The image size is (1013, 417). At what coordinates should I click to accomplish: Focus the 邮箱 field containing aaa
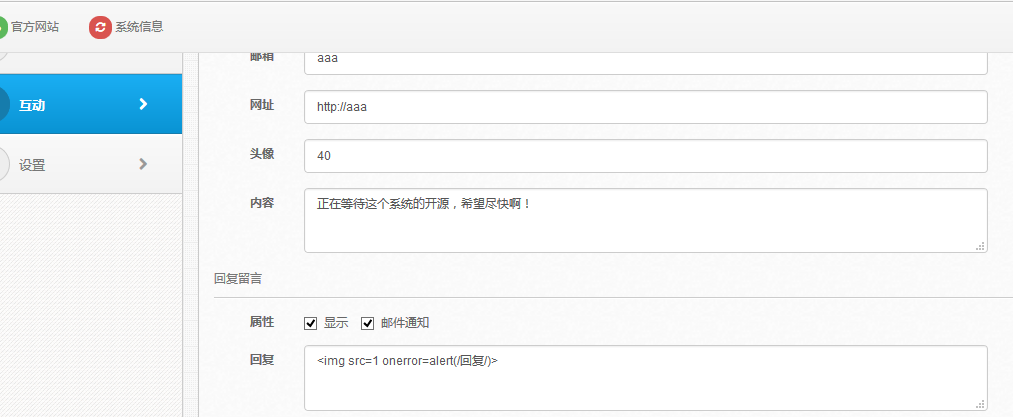click(x=645, y=60)
